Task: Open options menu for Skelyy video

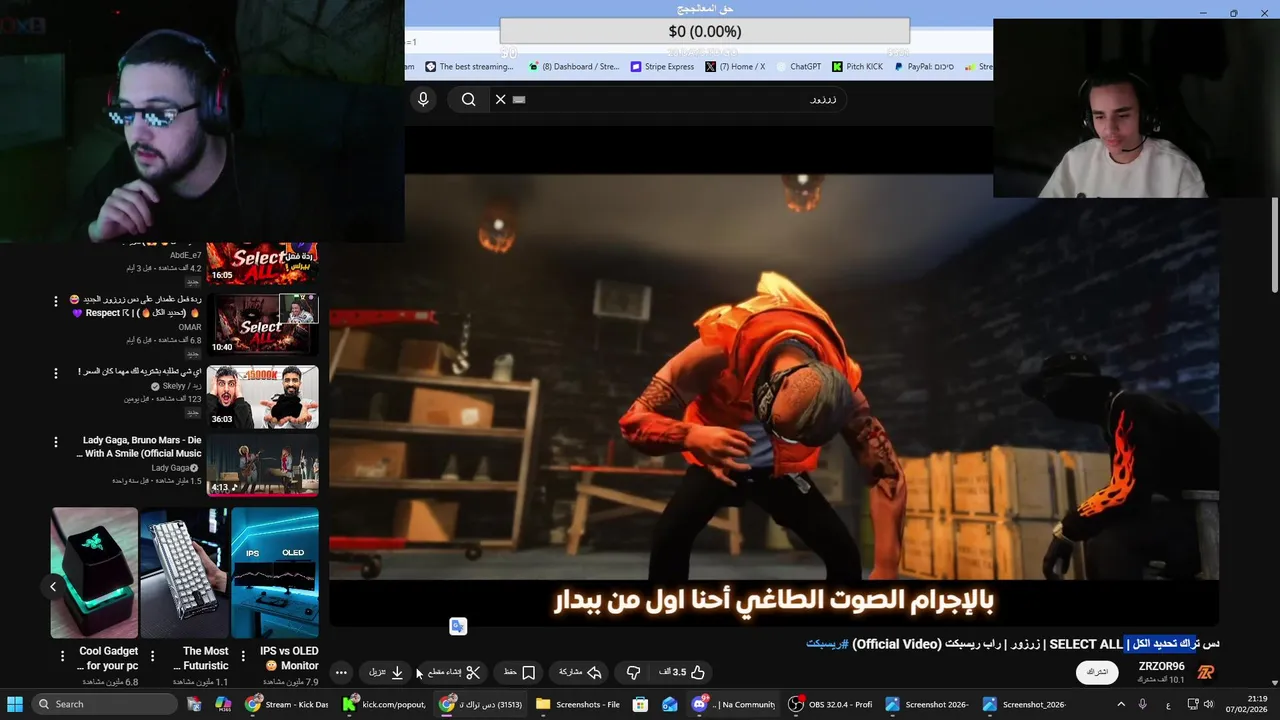Action: tap(56, 372)
